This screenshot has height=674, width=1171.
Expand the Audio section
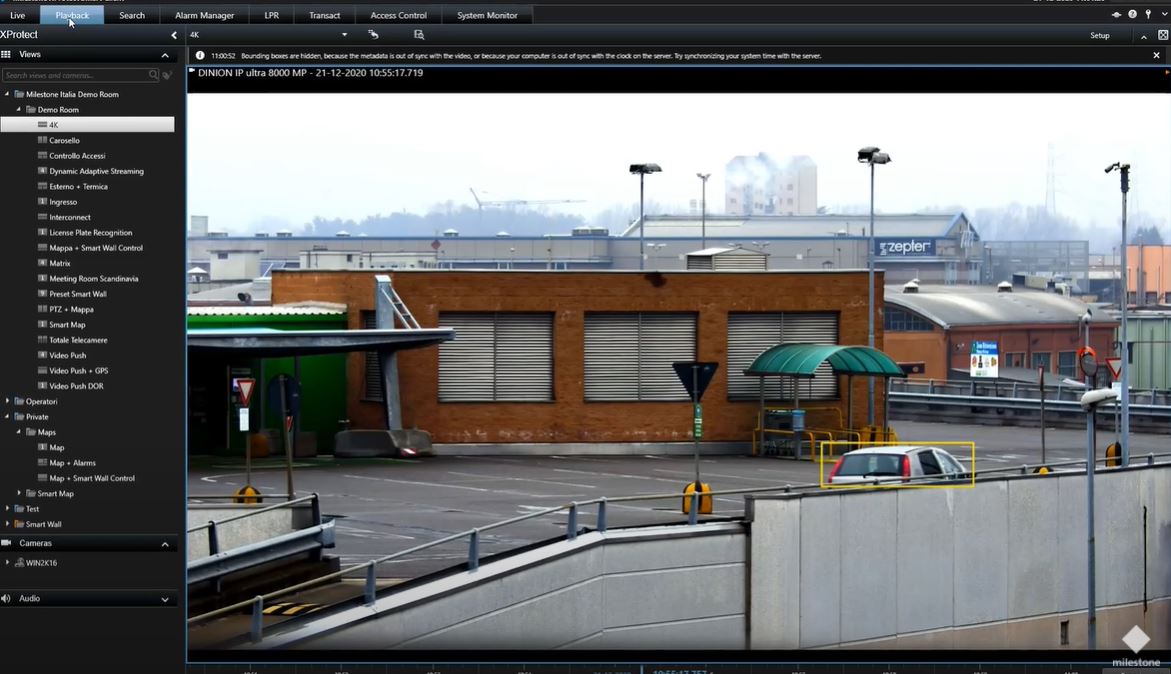click(165, 599)
